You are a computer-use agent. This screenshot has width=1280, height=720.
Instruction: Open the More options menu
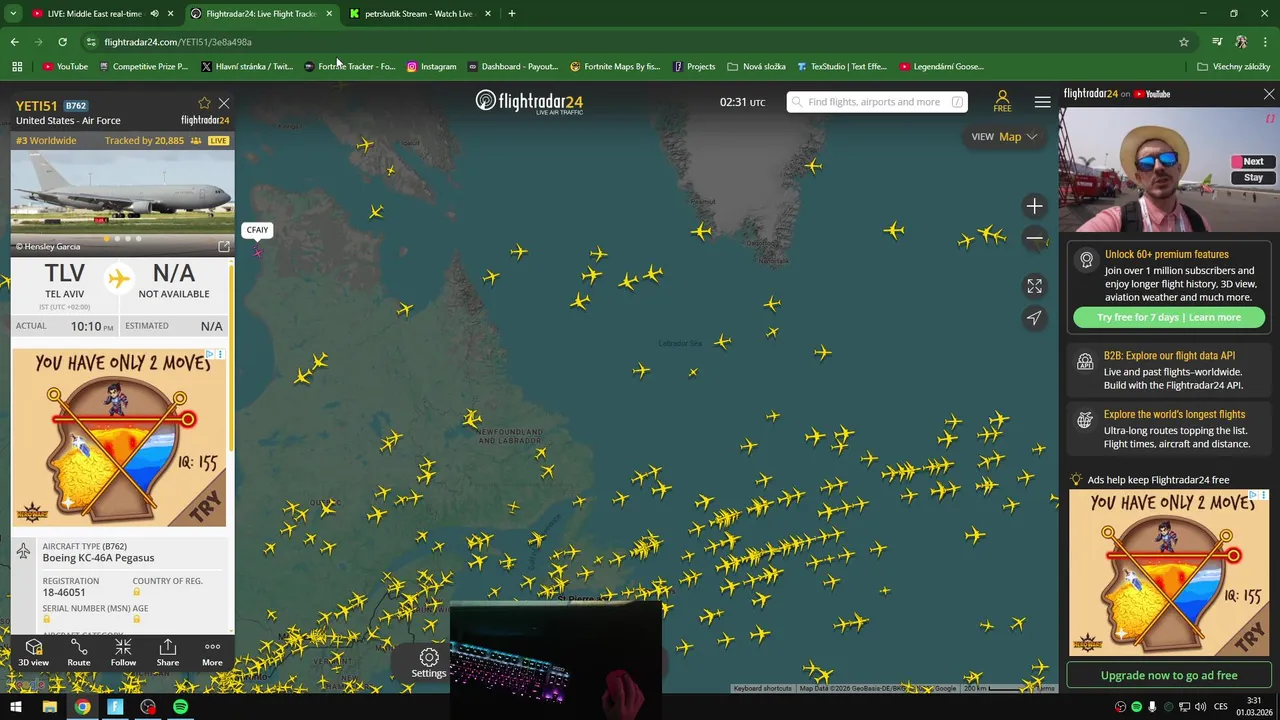pos(212,653)
